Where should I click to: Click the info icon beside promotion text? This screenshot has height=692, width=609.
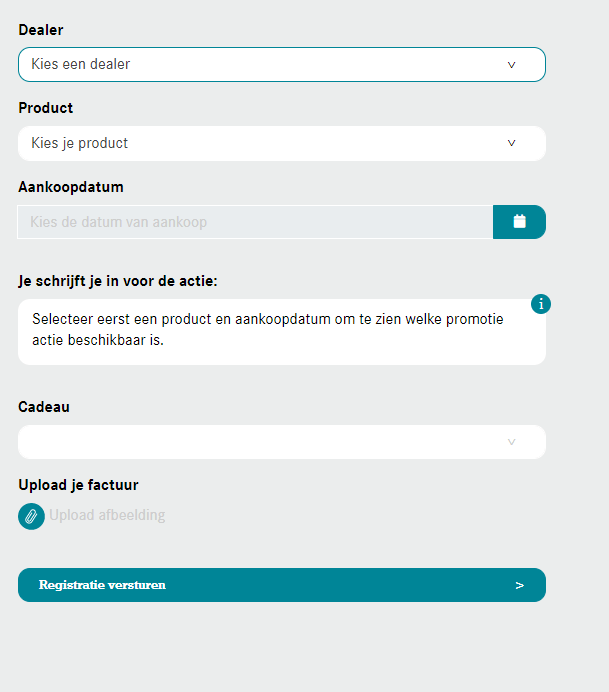click(x=541, y=304)
